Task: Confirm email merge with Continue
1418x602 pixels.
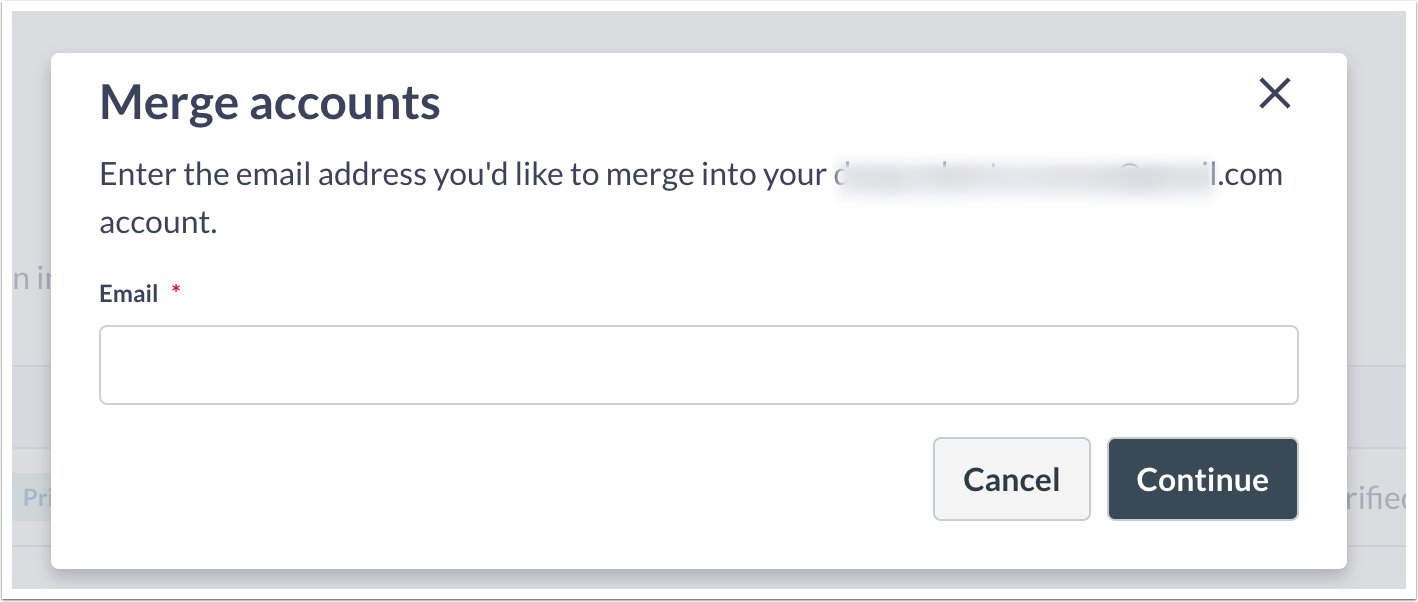Action: pyautogui.click(x=1202, y=479)
